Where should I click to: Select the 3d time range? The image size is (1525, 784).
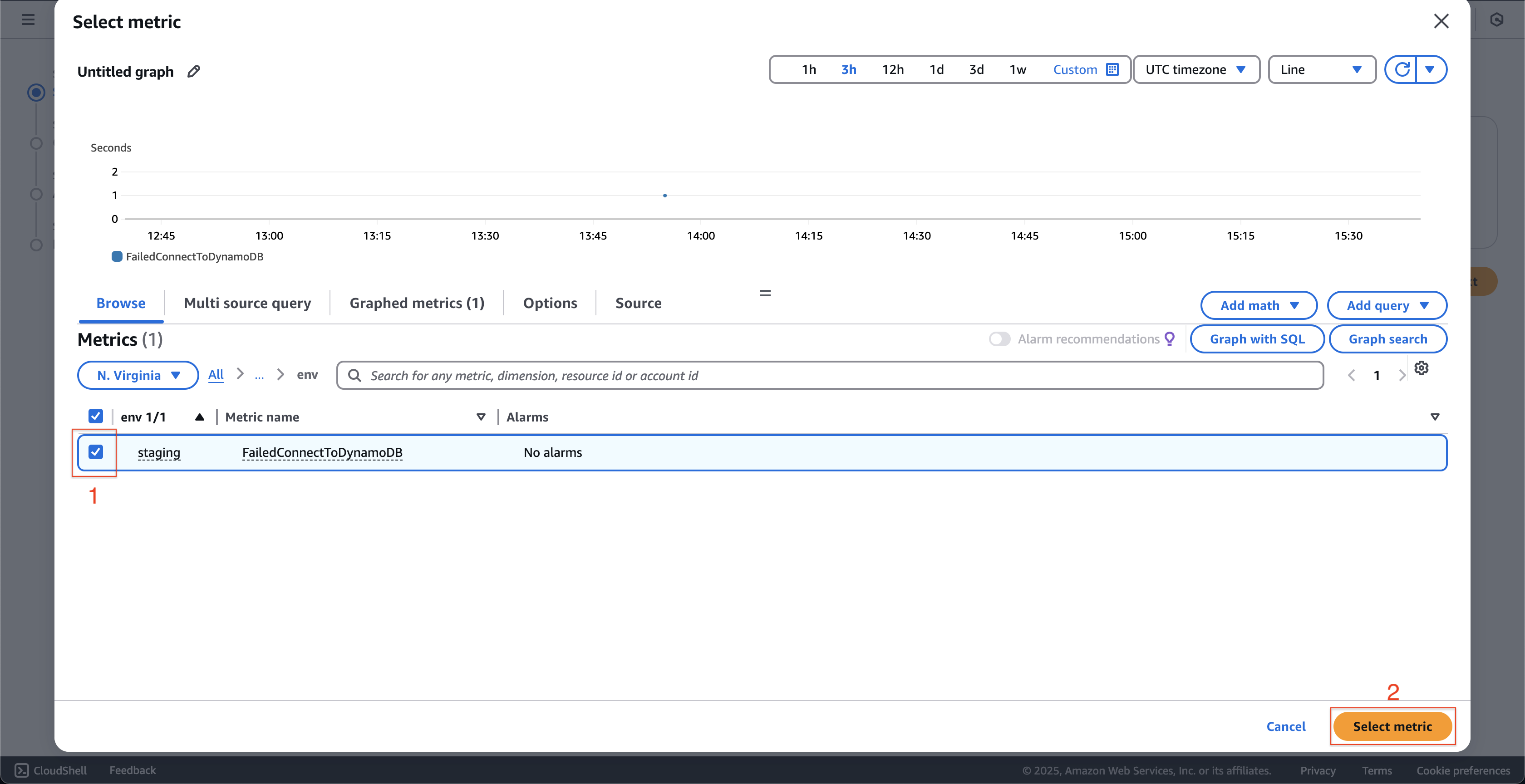pos(976,70)
